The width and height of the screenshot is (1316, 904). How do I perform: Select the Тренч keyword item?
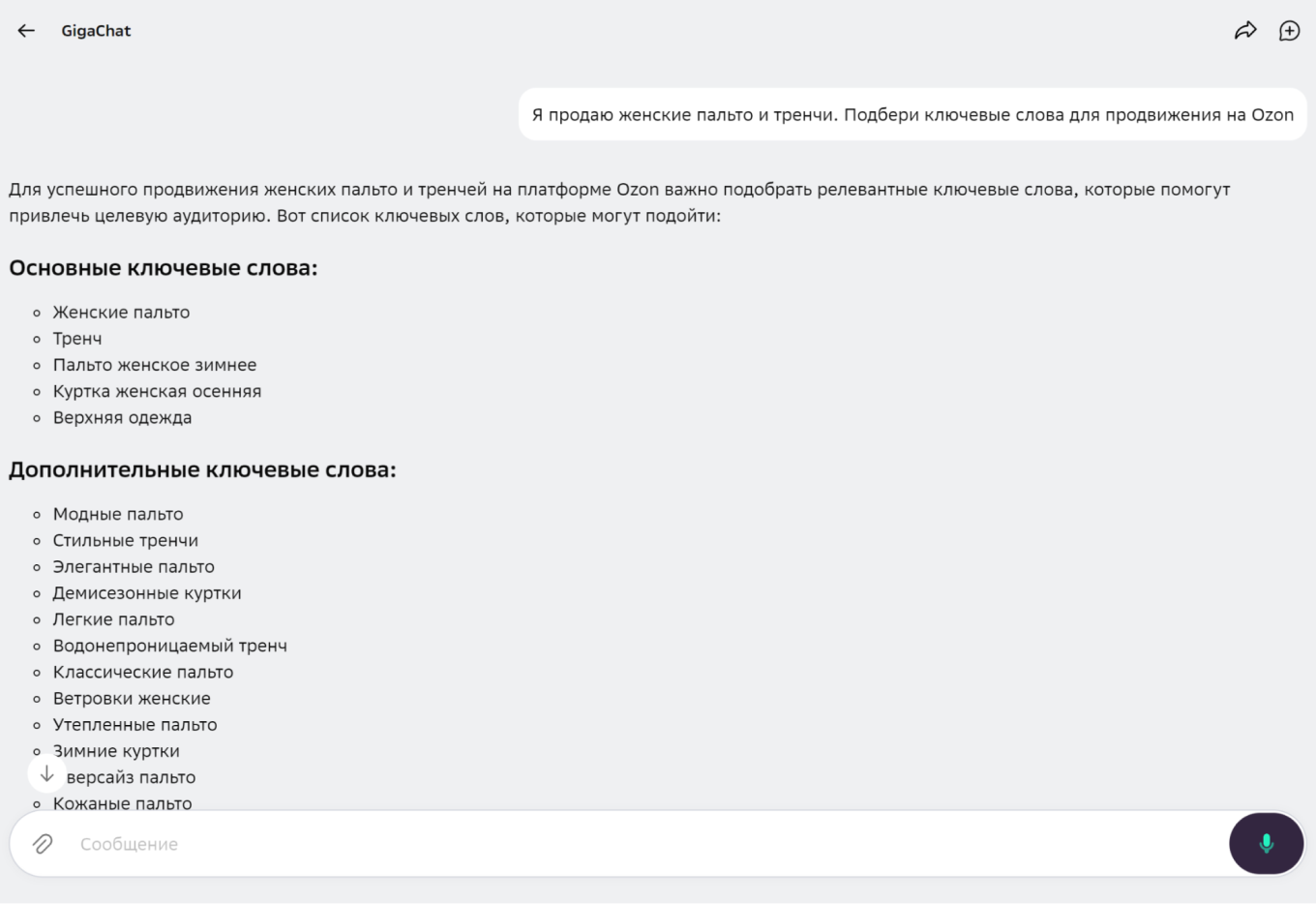pos(77,339)
